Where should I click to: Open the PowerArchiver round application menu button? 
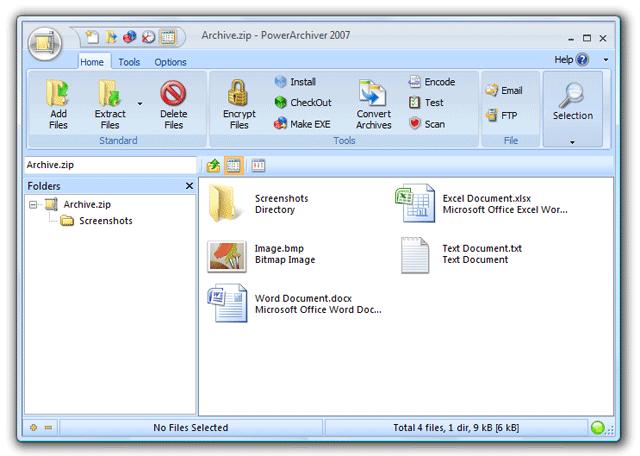tap(44, 44)
